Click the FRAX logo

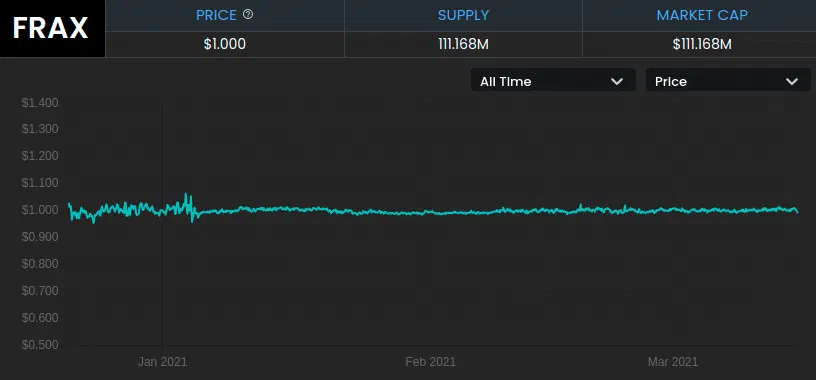[52, 28]
